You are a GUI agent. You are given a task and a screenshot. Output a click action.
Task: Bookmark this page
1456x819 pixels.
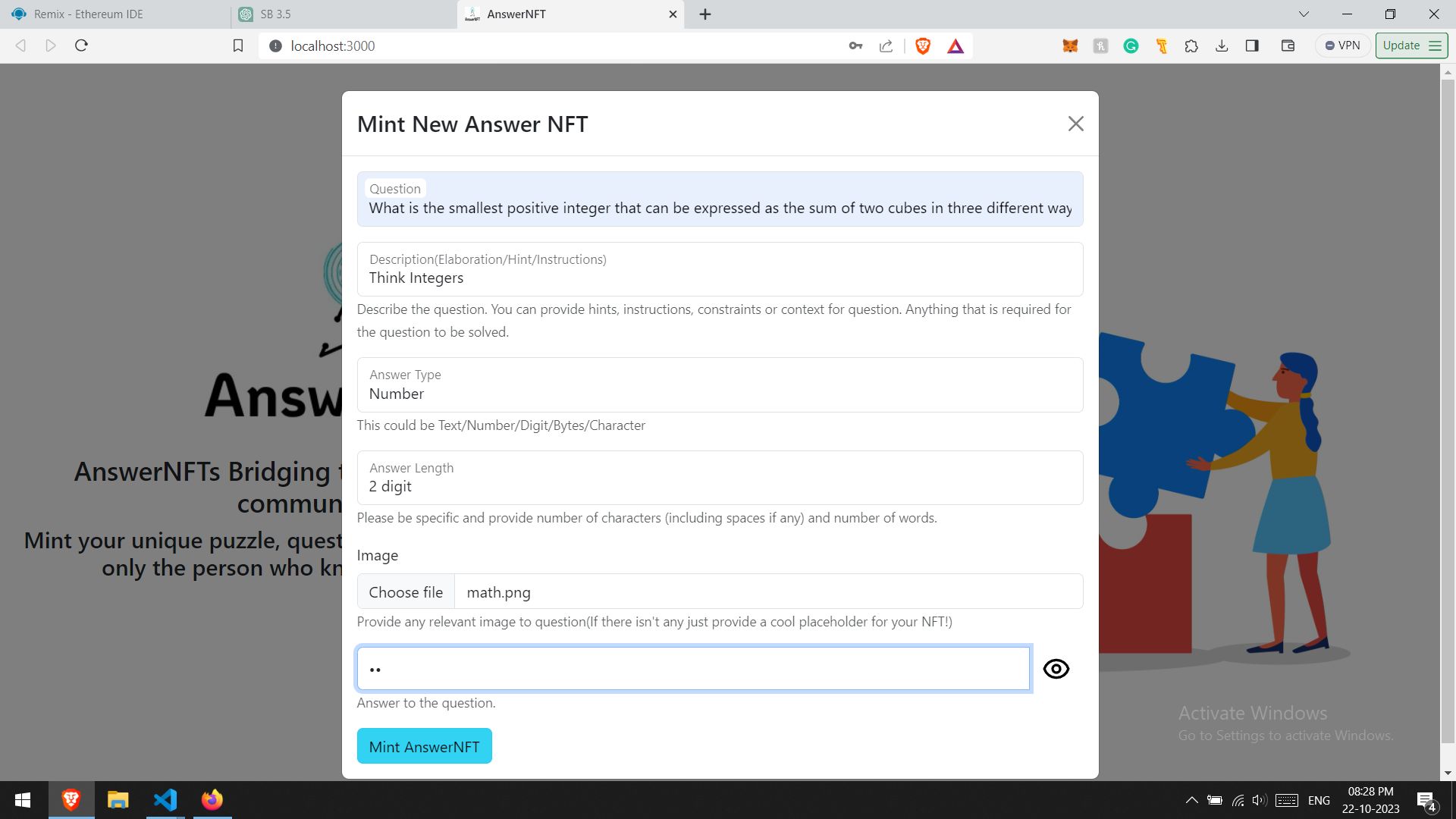click(x=238, y=45)
